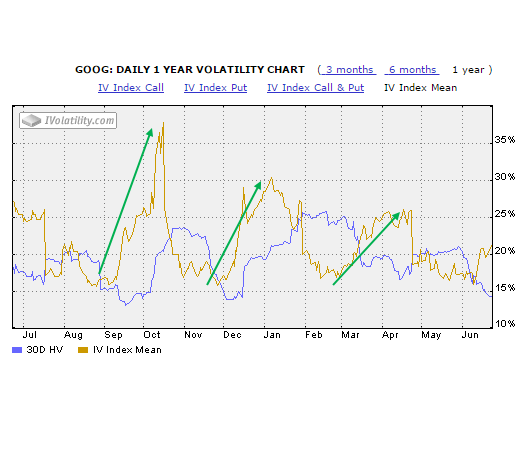Select the 1 year range label
Screen dimensions: 523x469
[468, 70]
